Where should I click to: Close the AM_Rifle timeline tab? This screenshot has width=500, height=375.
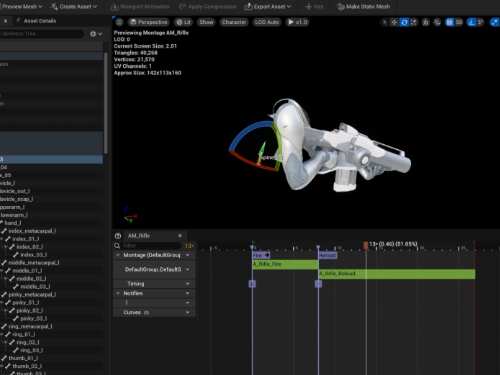180,236
